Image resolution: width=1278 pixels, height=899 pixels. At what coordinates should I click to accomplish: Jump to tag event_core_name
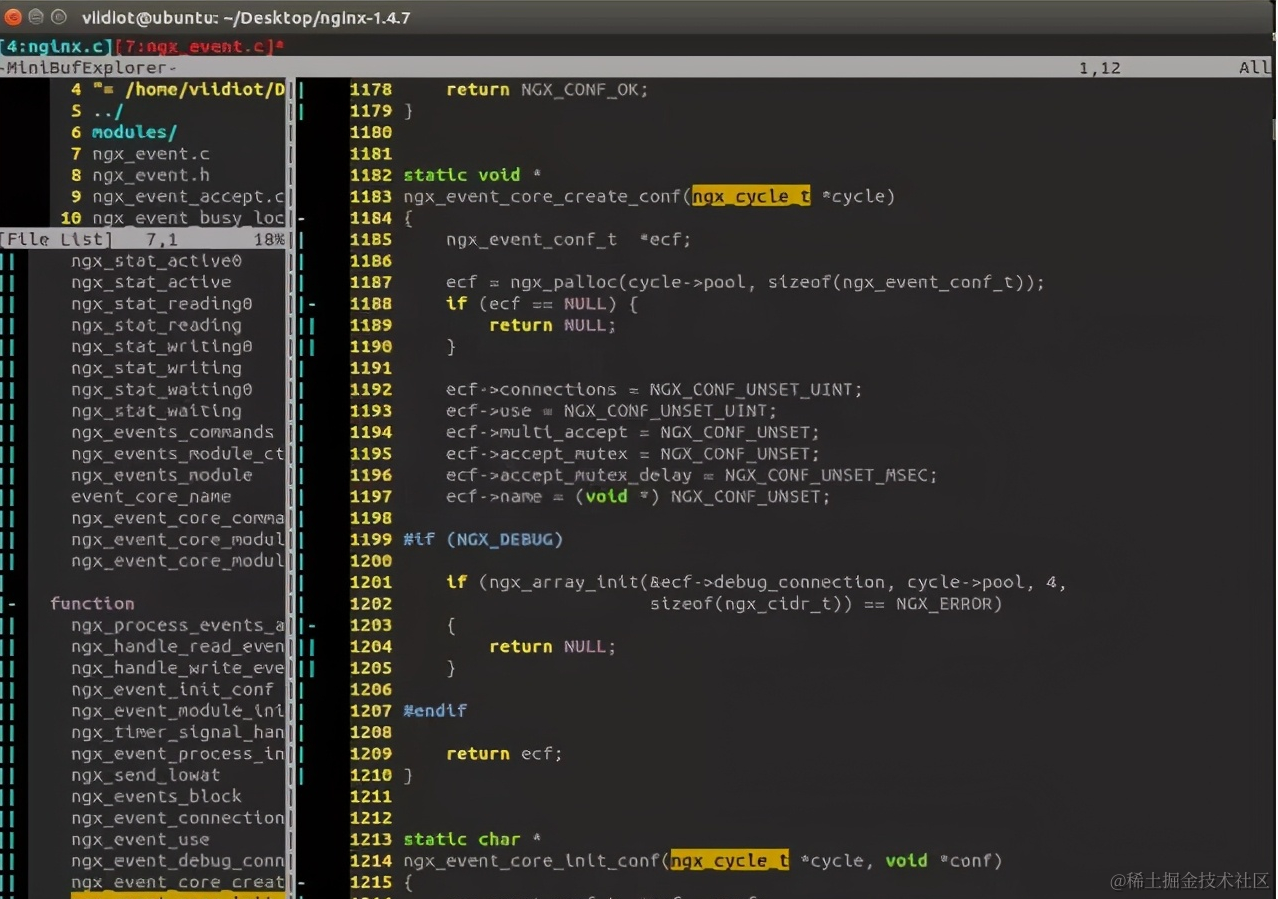151,496
